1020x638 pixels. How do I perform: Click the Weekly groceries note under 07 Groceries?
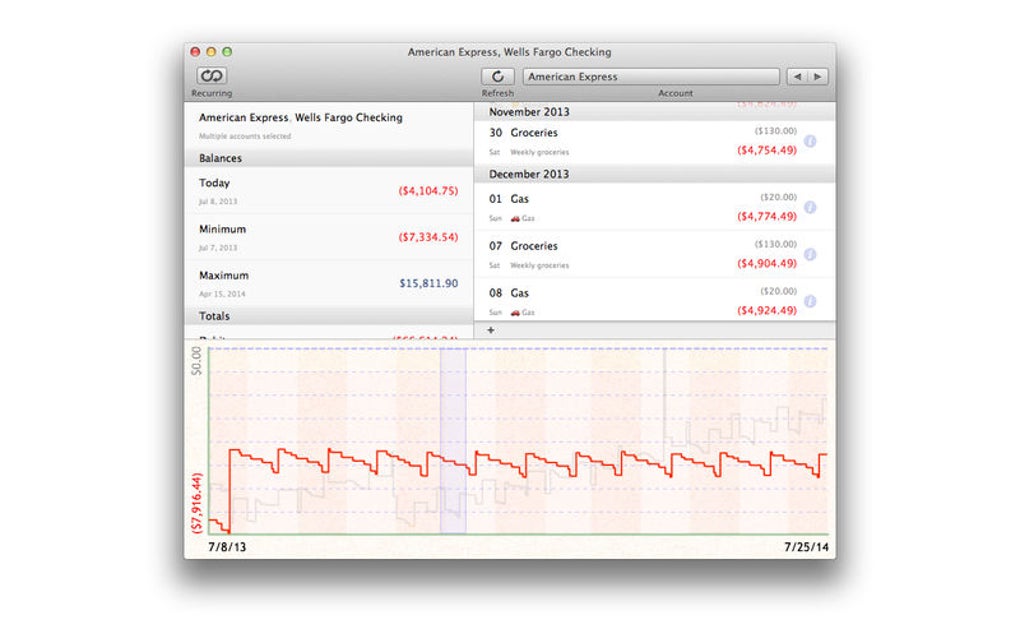click(539, 265)
